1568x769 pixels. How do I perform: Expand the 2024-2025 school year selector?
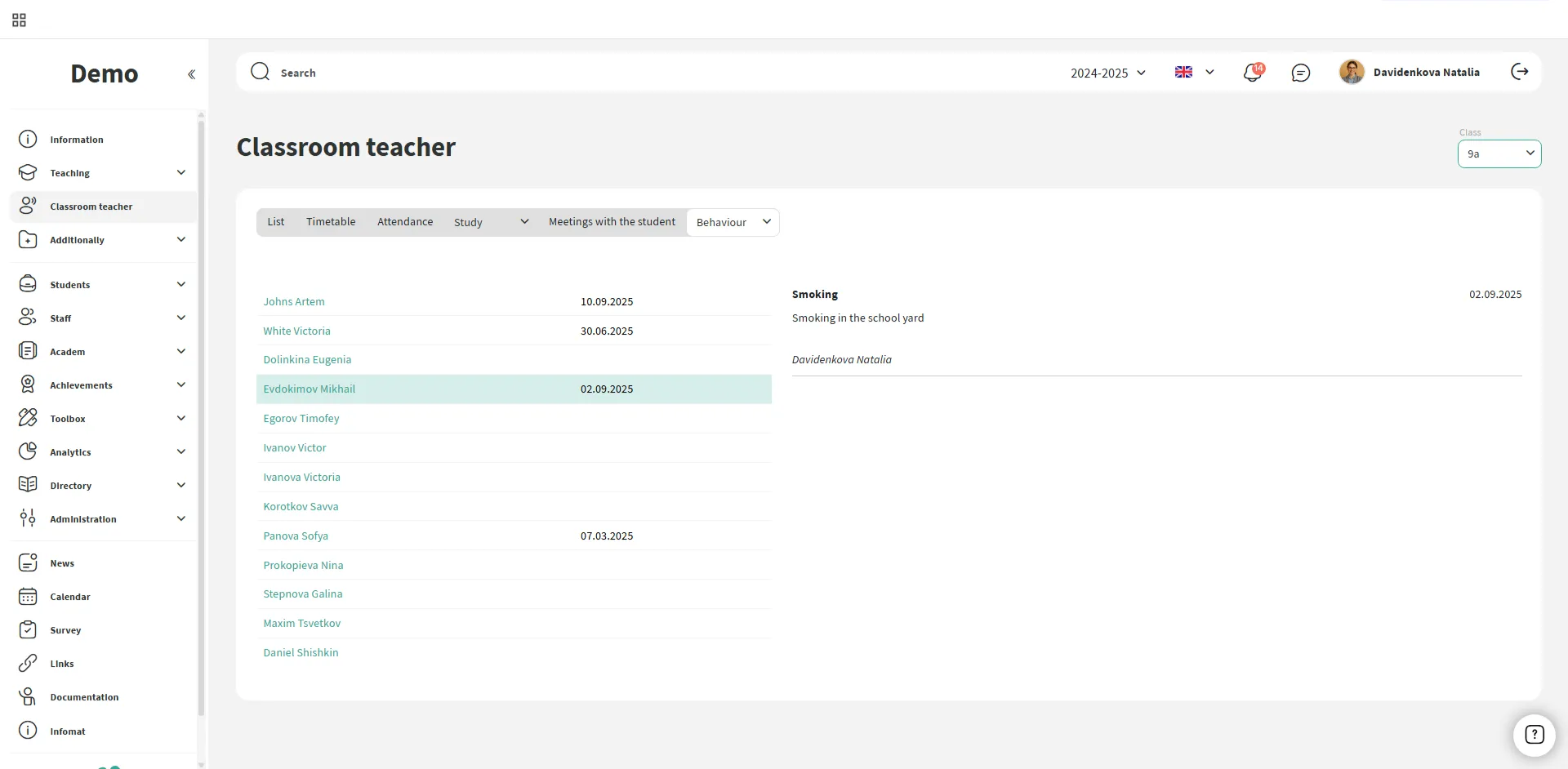click(1107, 73)
